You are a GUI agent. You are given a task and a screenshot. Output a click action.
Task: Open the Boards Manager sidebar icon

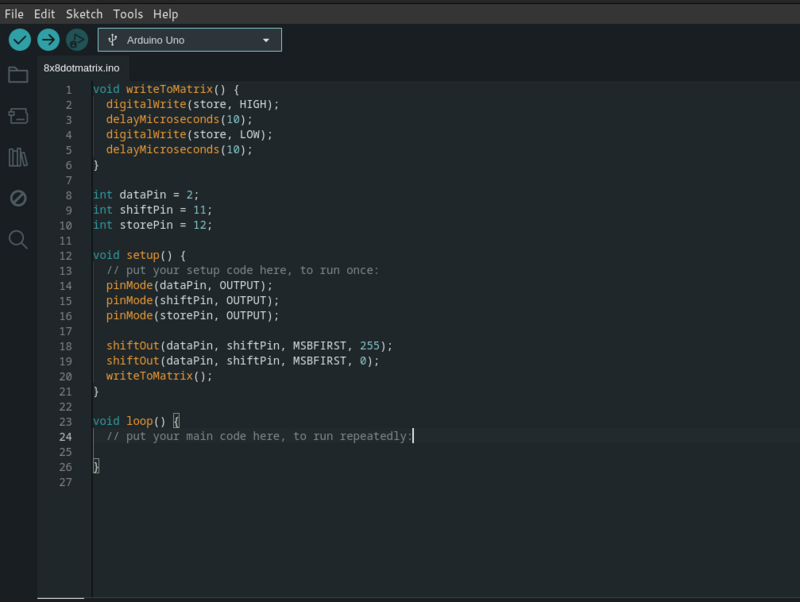click(x=18, y=116)
